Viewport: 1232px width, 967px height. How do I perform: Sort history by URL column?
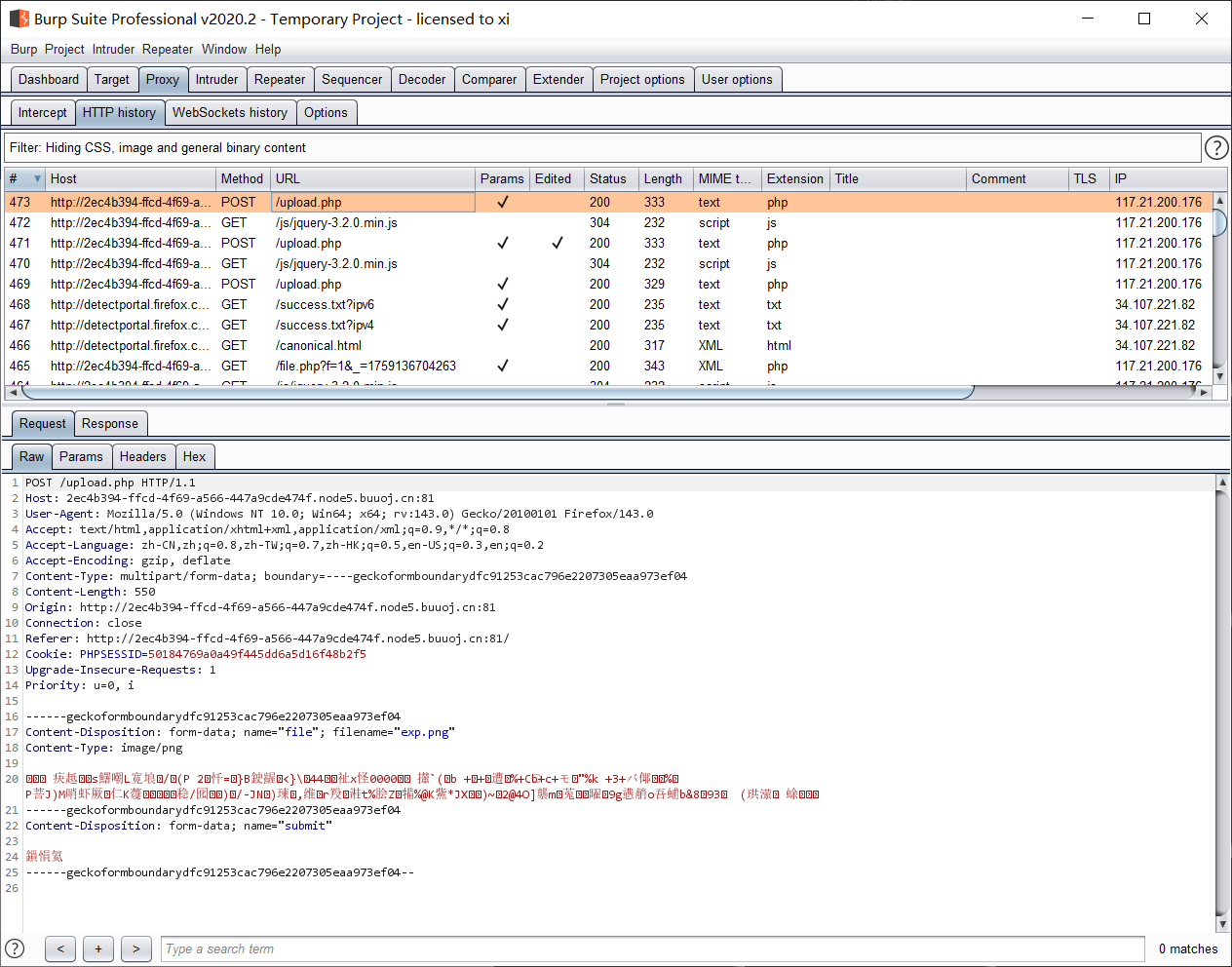372,179
